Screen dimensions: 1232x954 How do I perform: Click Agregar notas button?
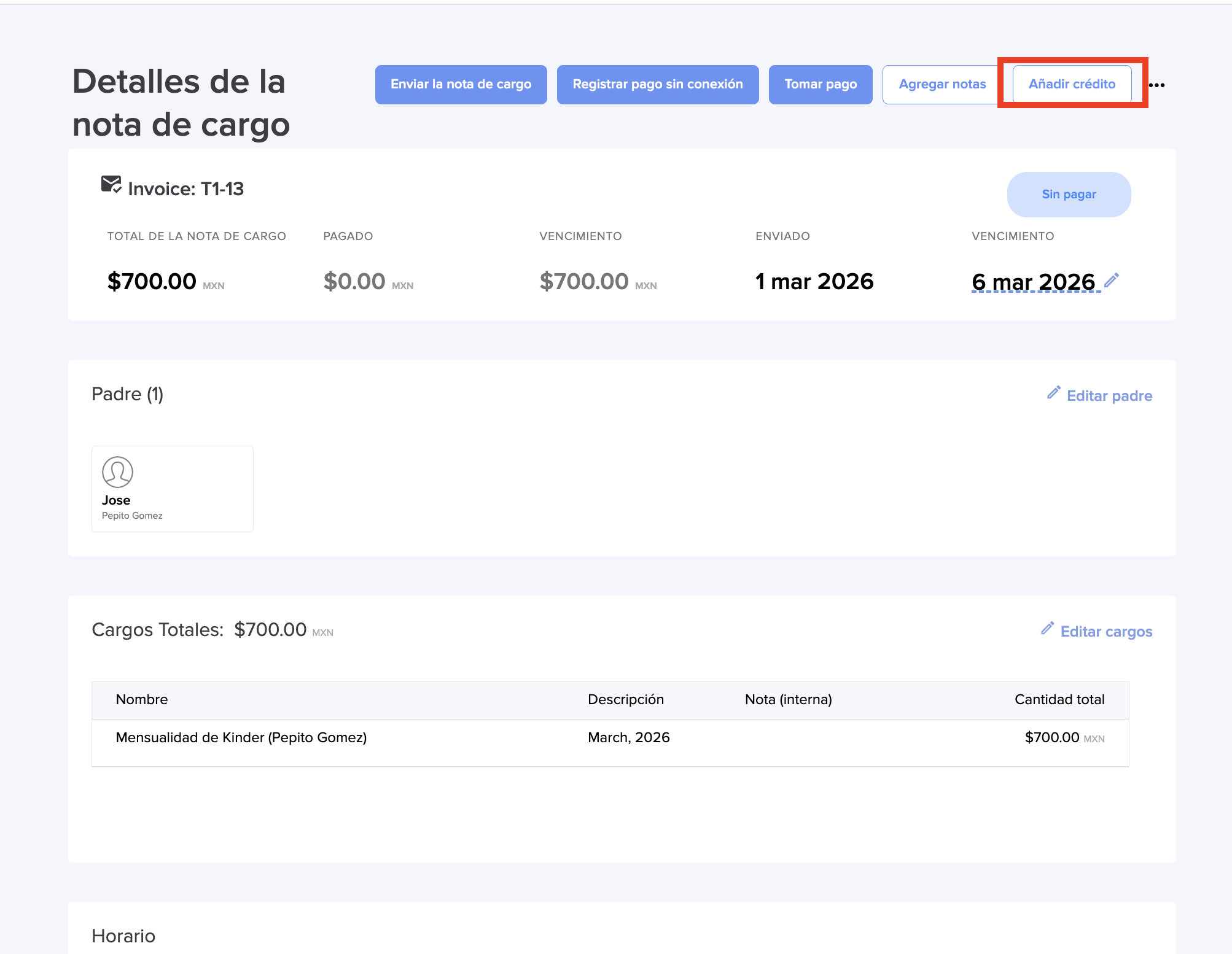[x=942, y=85]
